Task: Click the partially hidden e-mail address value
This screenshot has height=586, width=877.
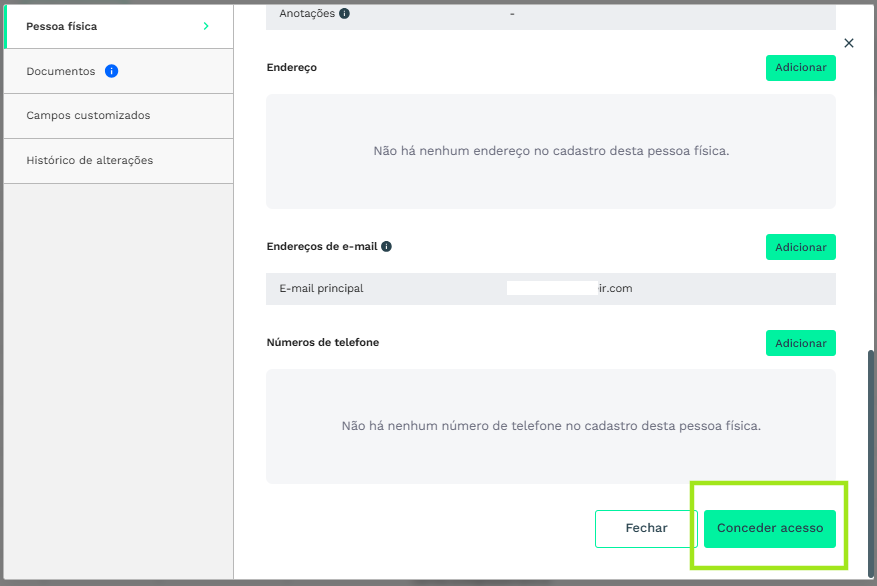Action: pos(569,289)
